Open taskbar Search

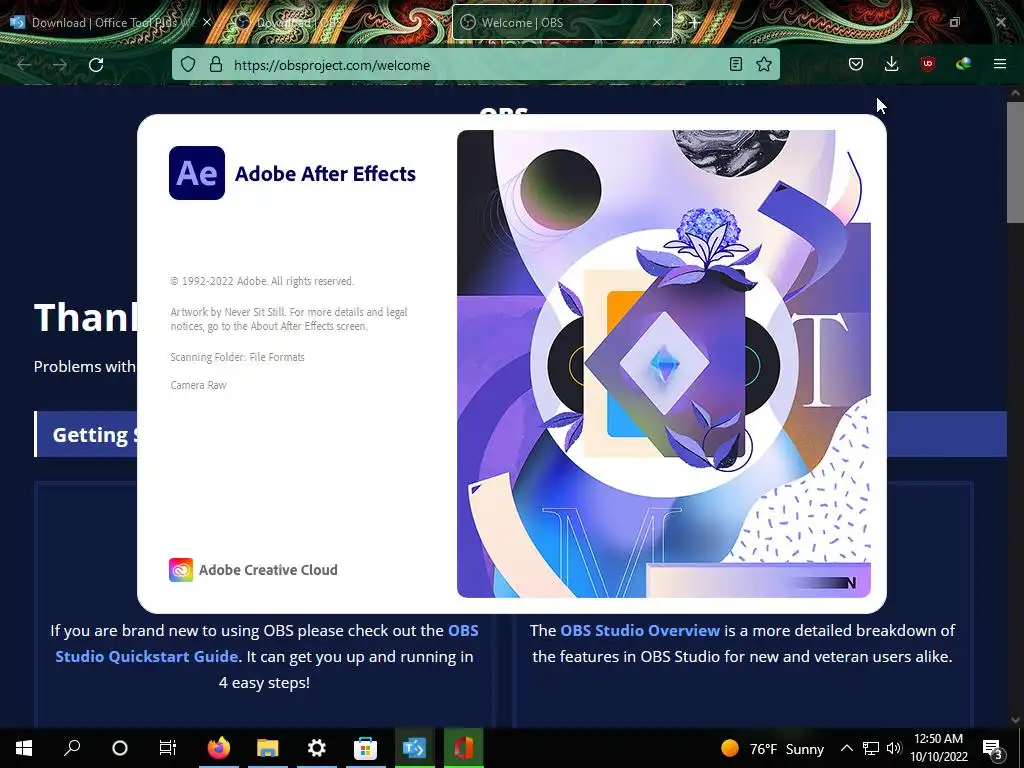pos(72,748)
